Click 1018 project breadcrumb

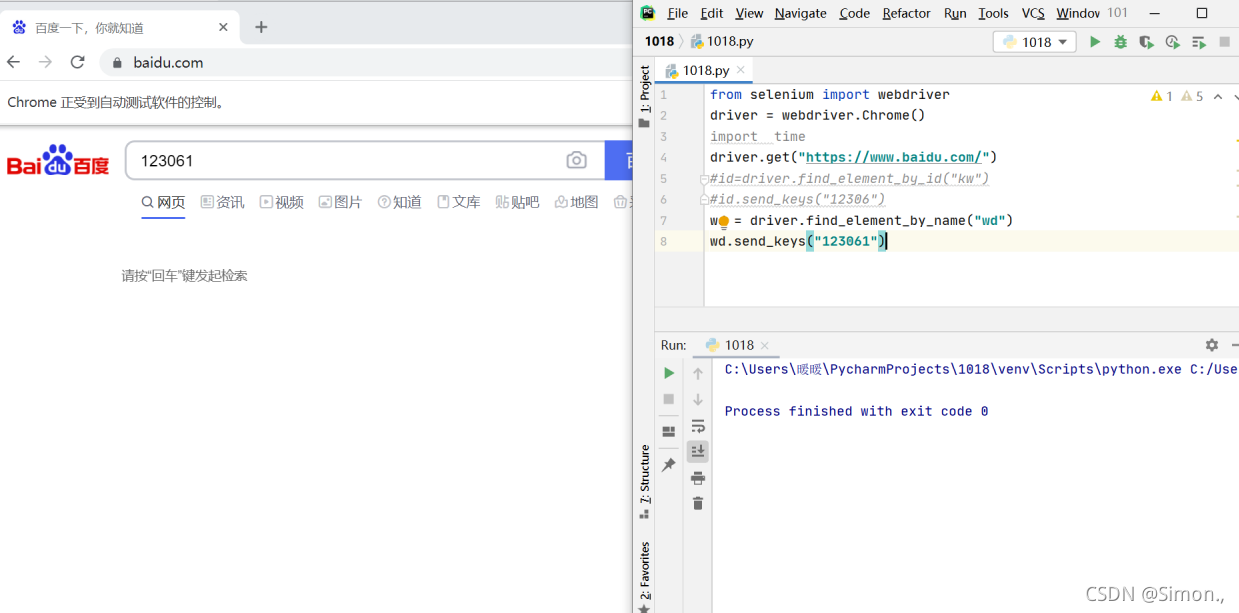659,41
